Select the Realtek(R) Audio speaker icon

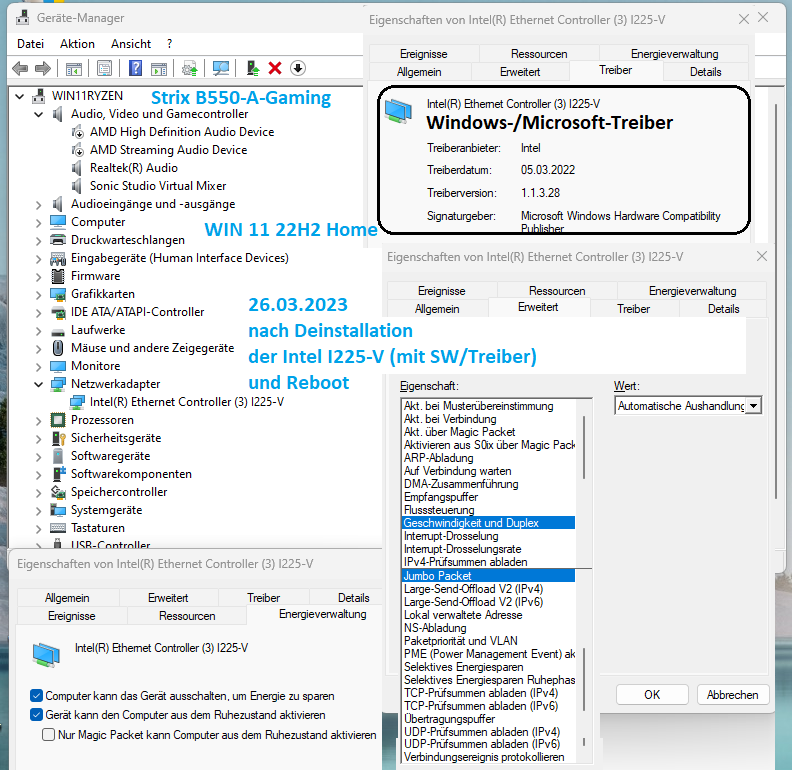77,168
